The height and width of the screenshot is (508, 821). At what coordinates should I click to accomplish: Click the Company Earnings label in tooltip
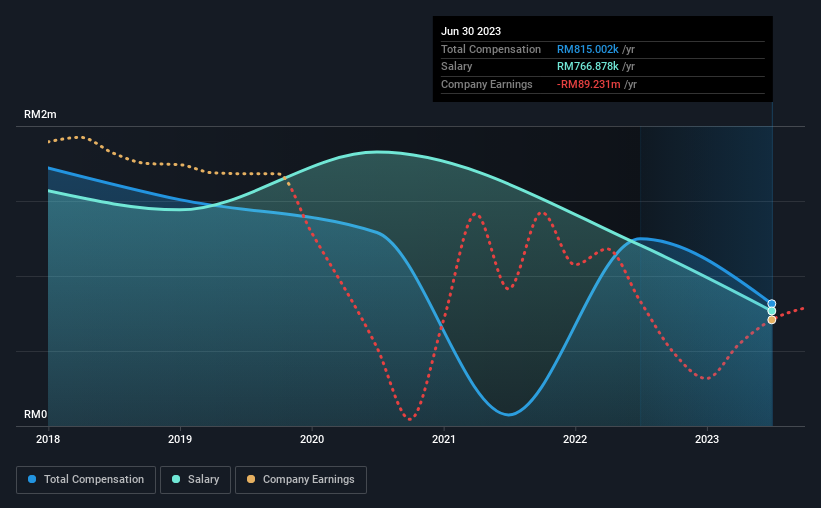(x=486, y=84)
